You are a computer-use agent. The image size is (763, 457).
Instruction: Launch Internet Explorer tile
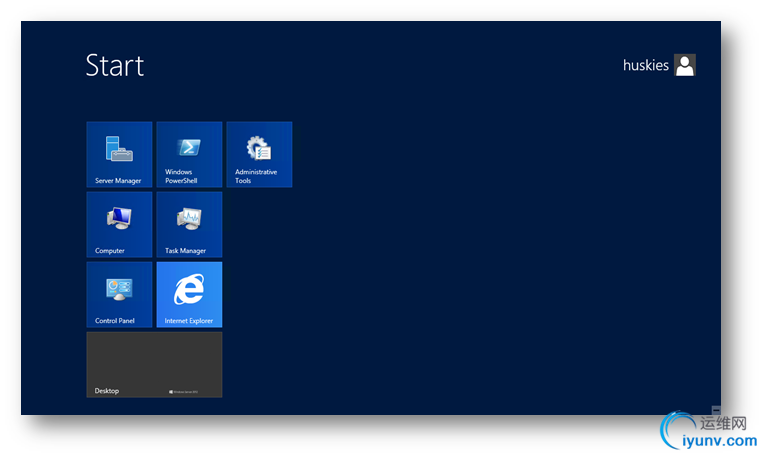(189, 294)
